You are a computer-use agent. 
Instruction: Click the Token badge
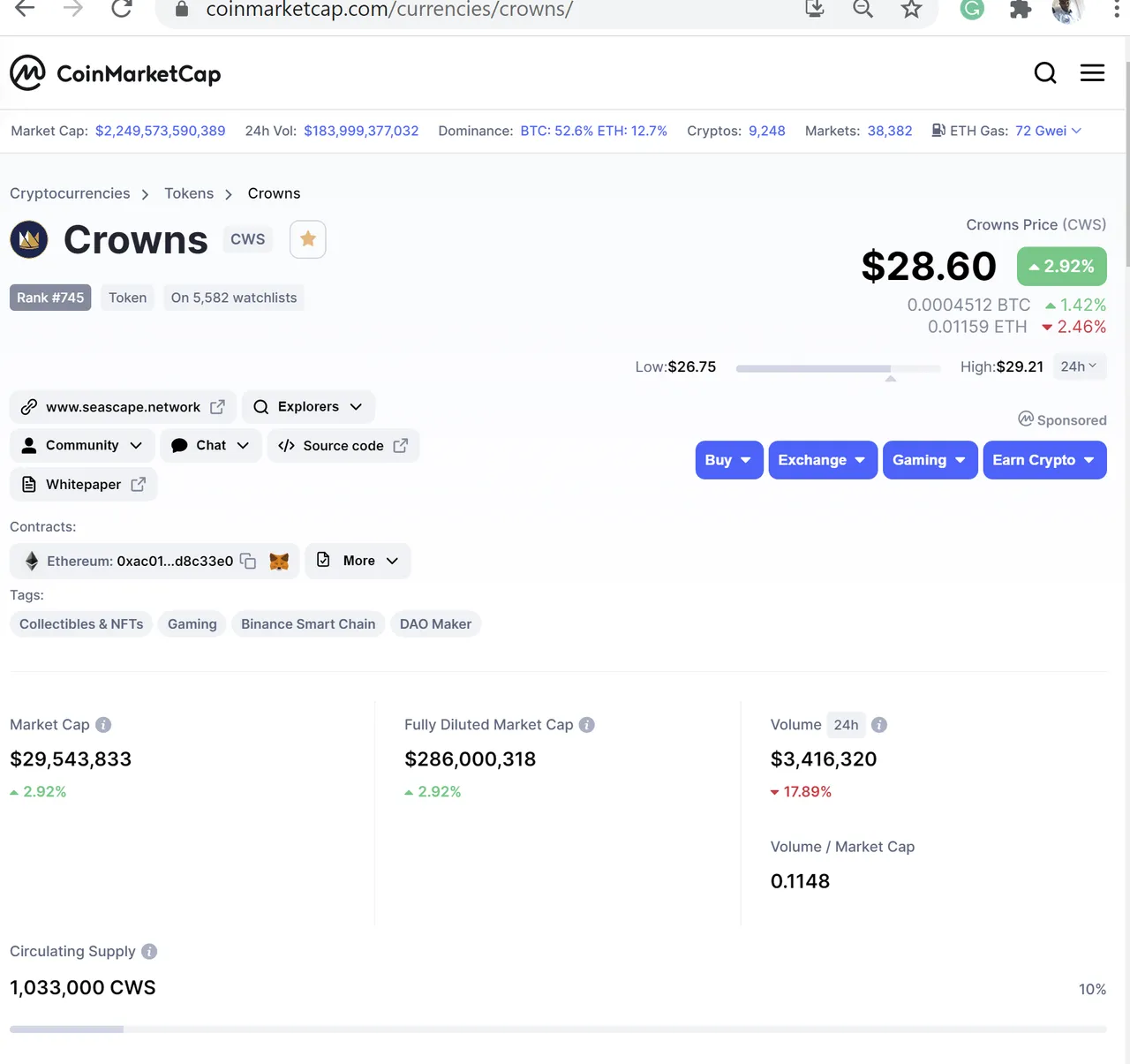[x=128, y=298]
